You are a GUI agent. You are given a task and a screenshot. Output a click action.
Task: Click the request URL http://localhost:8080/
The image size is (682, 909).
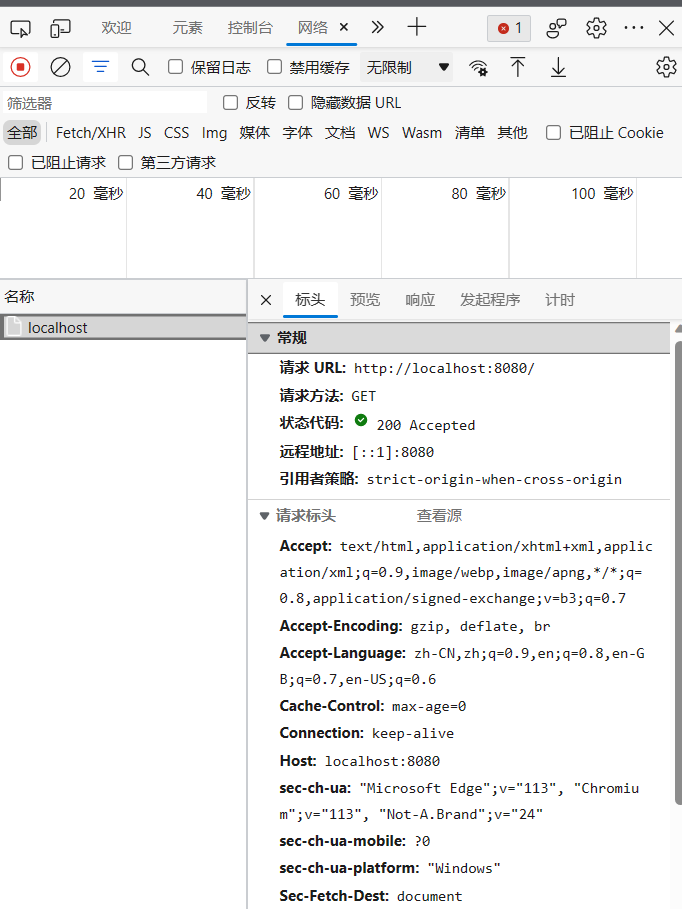coord(444,369)
